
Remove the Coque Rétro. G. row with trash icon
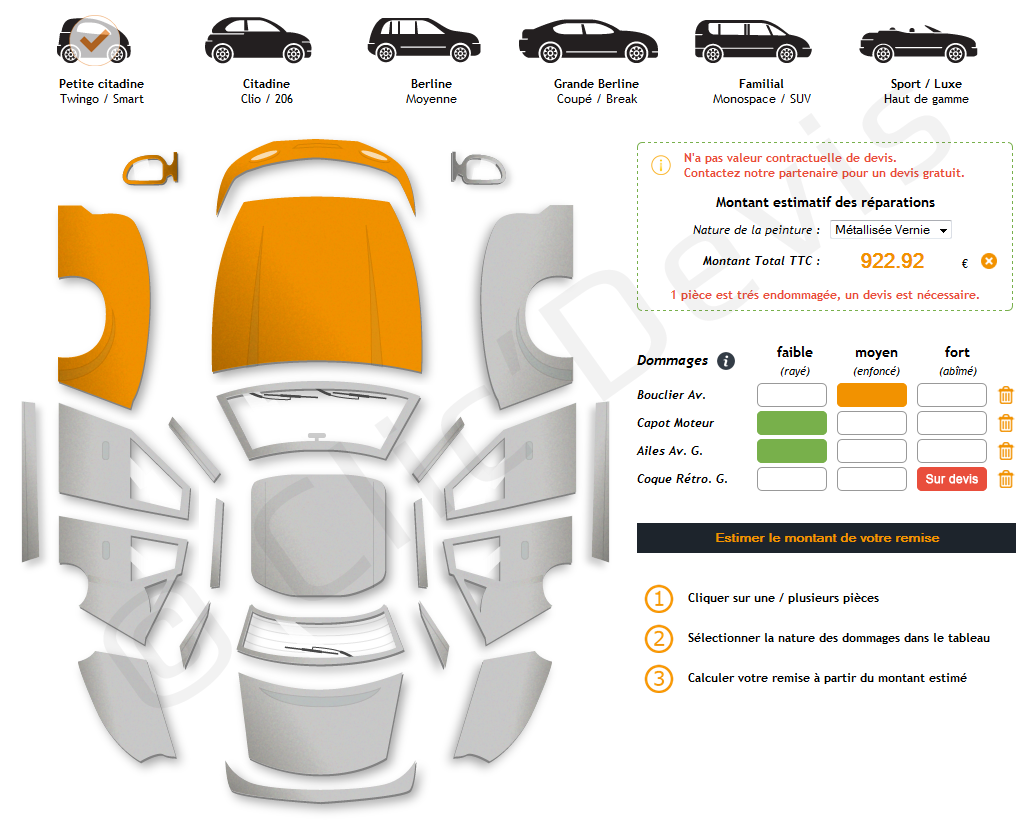1006,479
